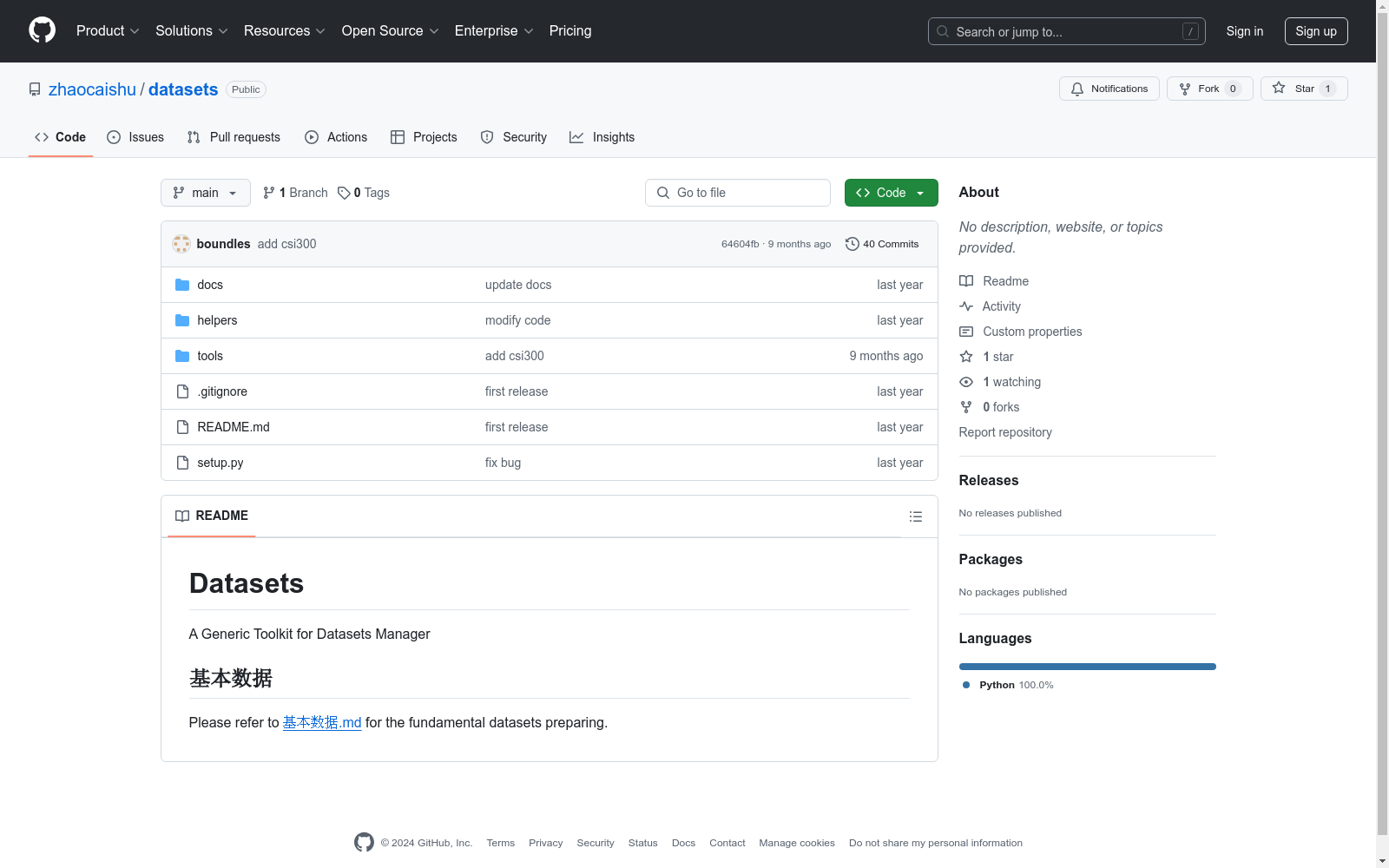Viewport: 1389px width, 868px height.
Task: Expand the Enterprise menu
Action: 494,31
